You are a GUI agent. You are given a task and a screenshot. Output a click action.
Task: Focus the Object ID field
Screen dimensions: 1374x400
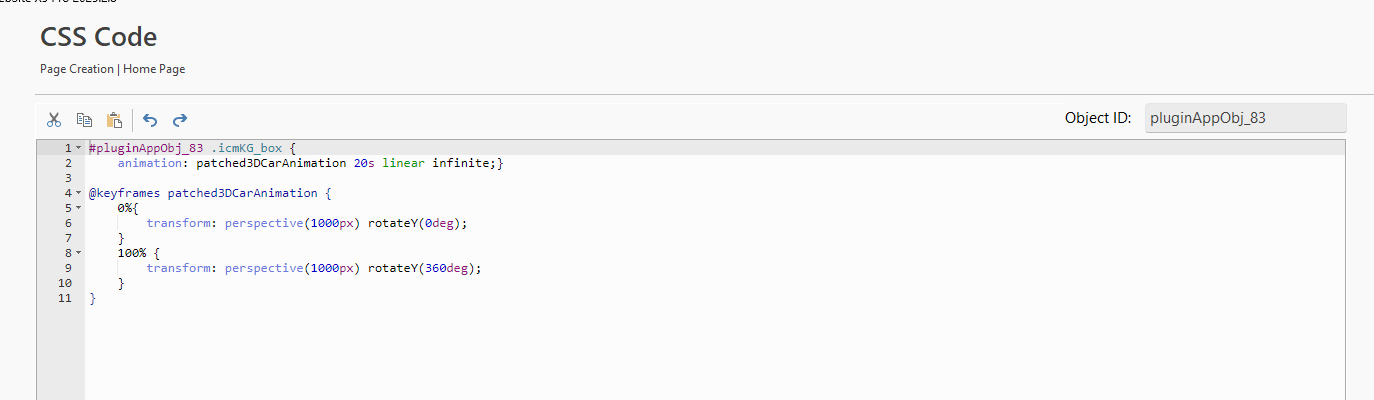[x=1245, y=118]
